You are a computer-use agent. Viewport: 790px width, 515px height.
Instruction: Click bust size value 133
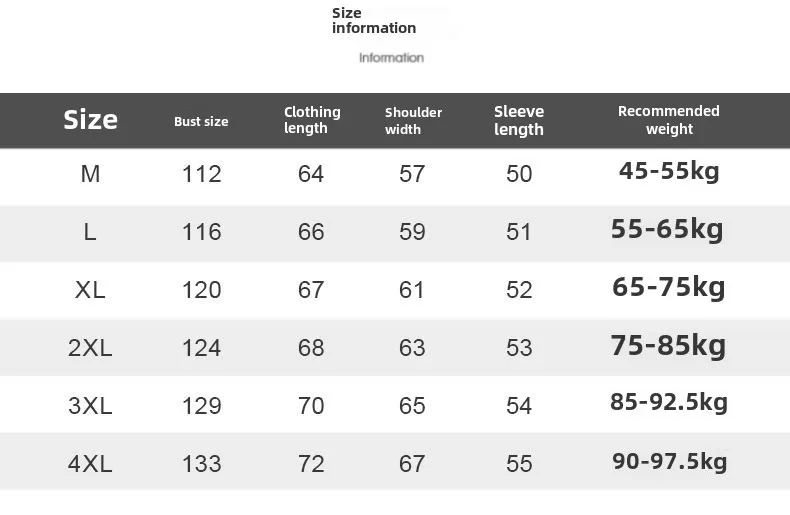202,464
